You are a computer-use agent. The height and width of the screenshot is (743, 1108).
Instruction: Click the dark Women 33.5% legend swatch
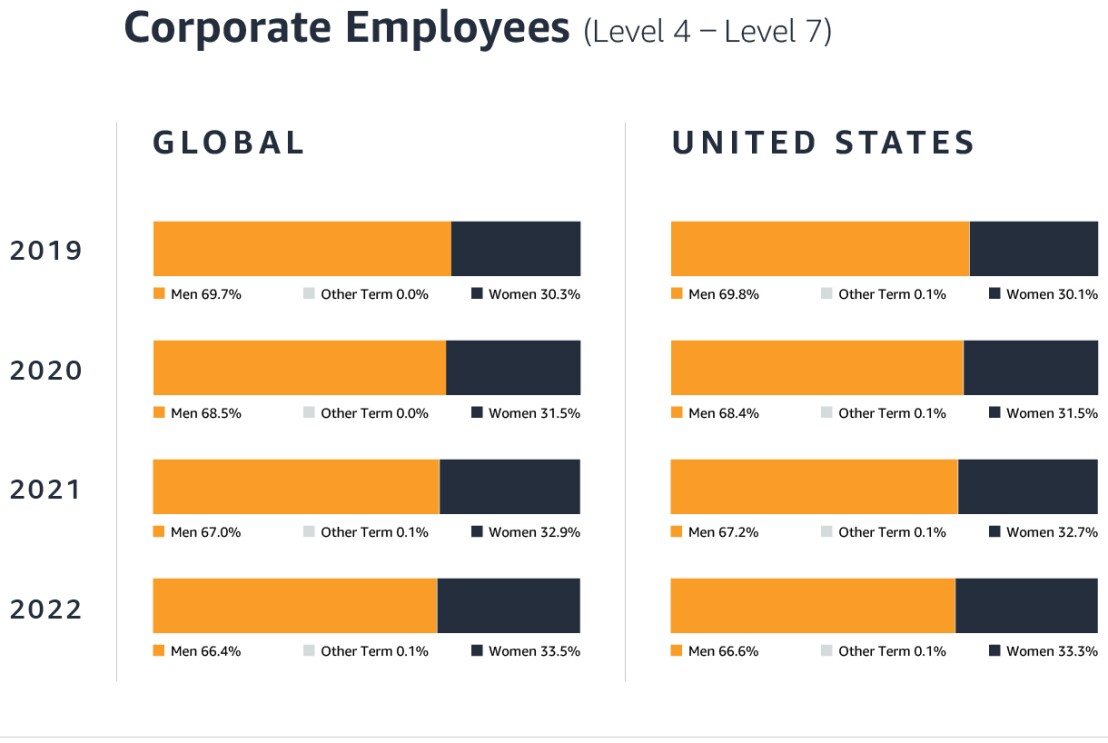477,651
